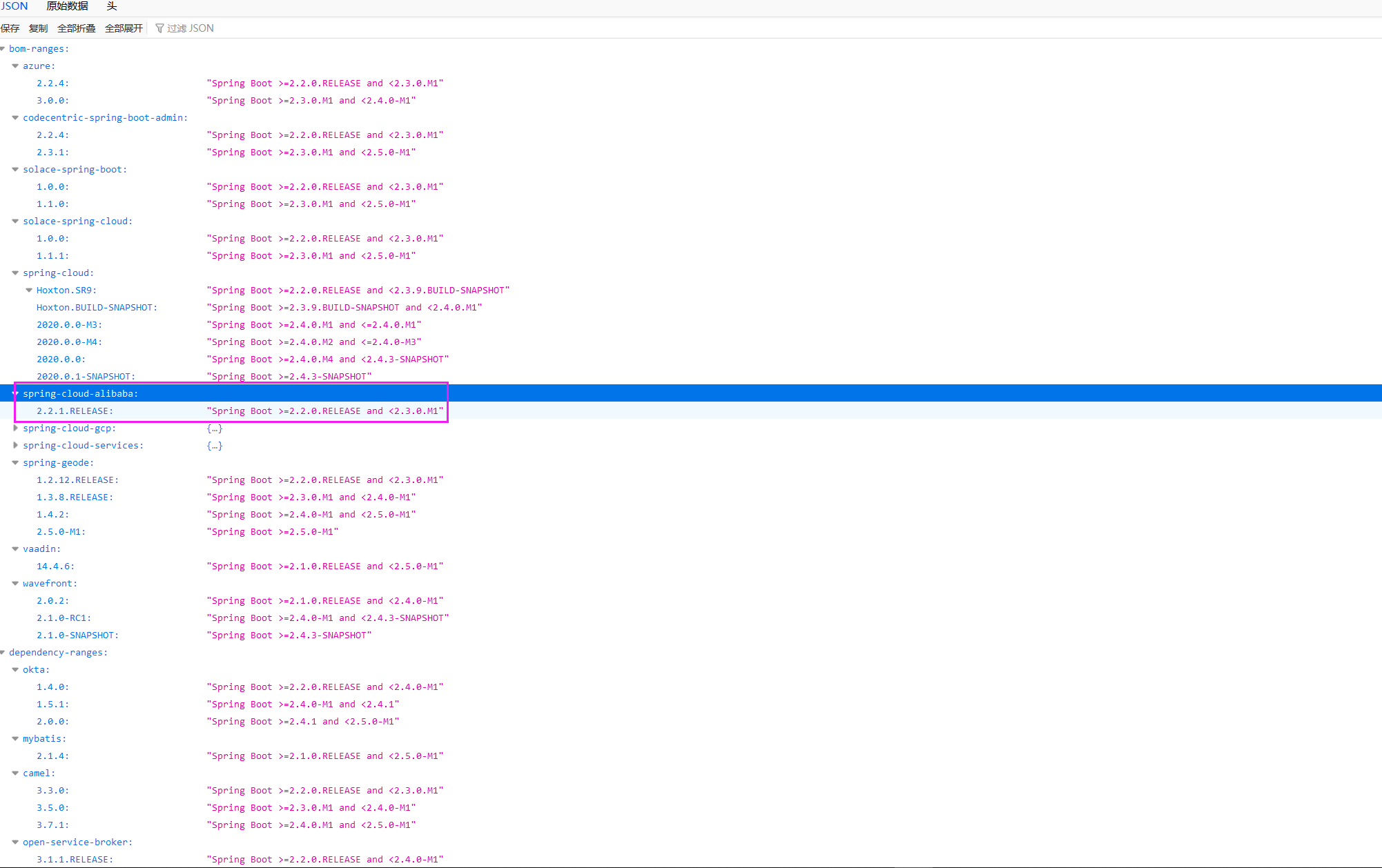Collapse the camel node
This screenshot has width=1382, height=868.
(15, 773)
